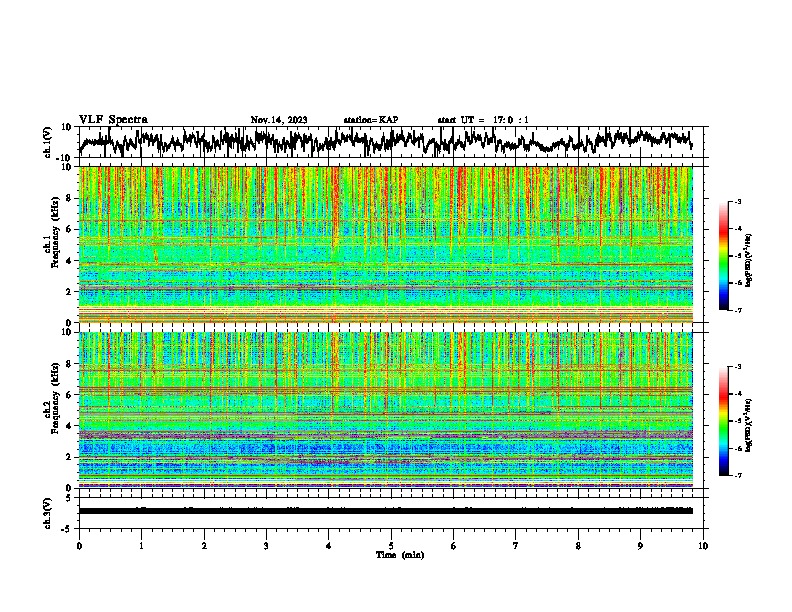The image size is (792, 612).
Task: Select the date text 'Nov.14, 2023'
Action: pos(279,120)
